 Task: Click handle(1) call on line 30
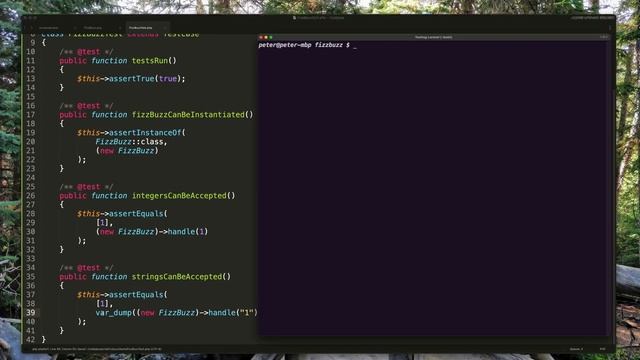[x=188, y=231]
